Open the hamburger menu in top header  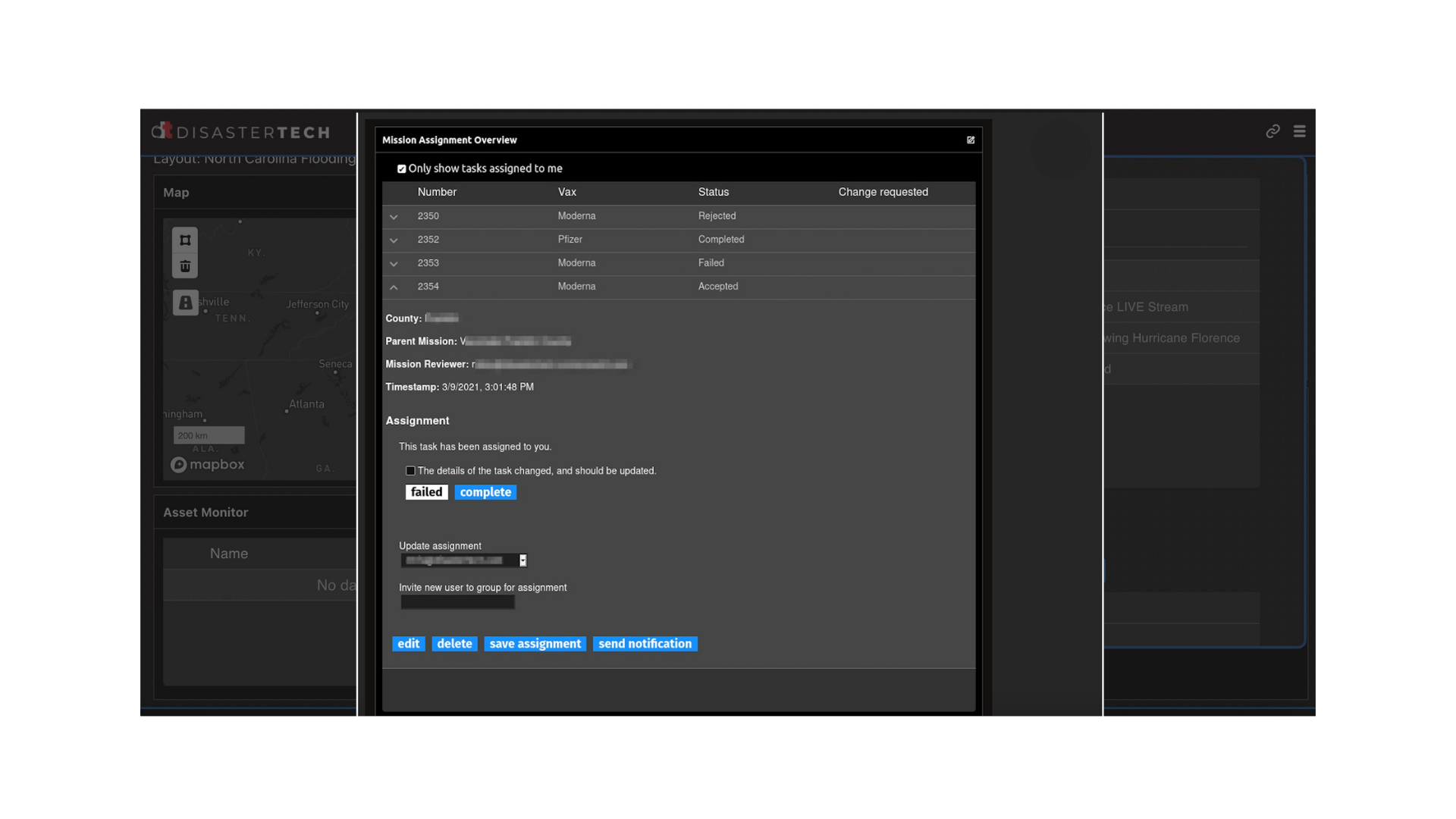click(x=1299, y=132)
